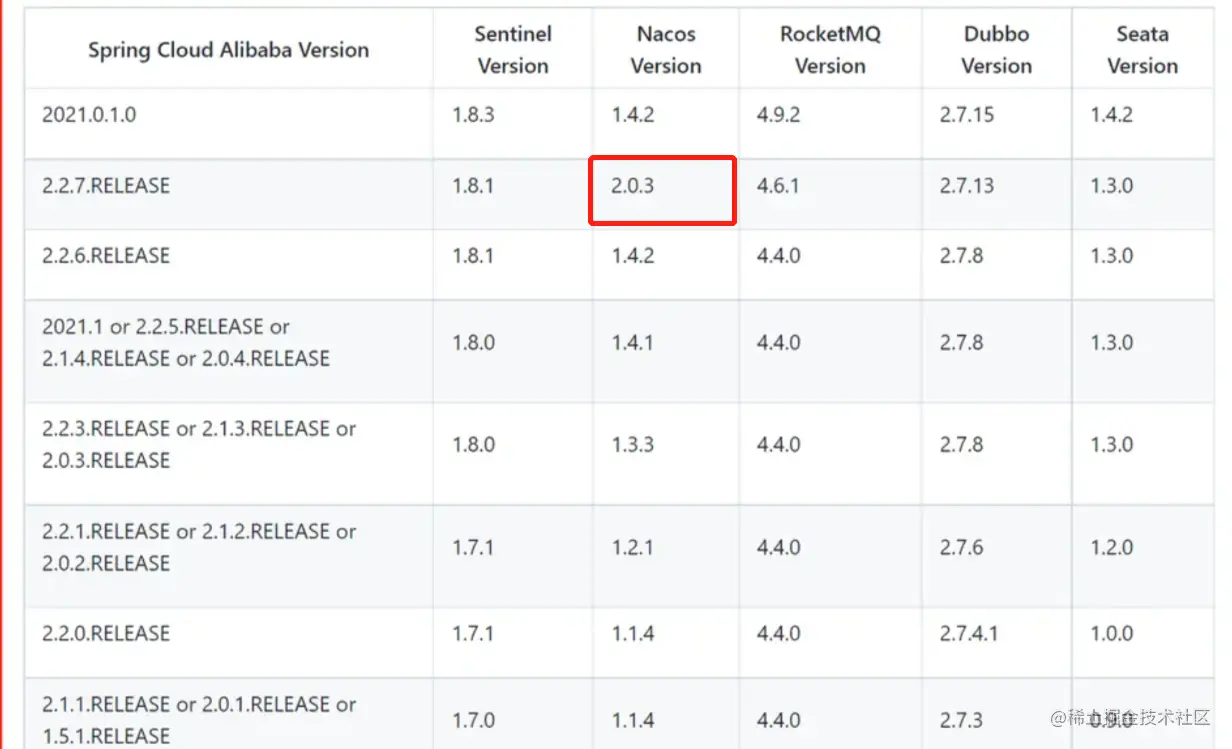
Task: Select Nacos 1.4.2 in the 2021.0.1.0 row
Action: pyautogui.click(x=666, y=123)
